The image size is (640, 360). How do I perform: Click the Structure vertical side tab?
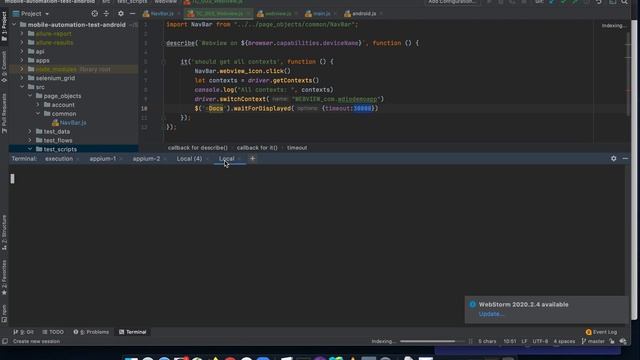pyautogui.click(x=4, y=232)
